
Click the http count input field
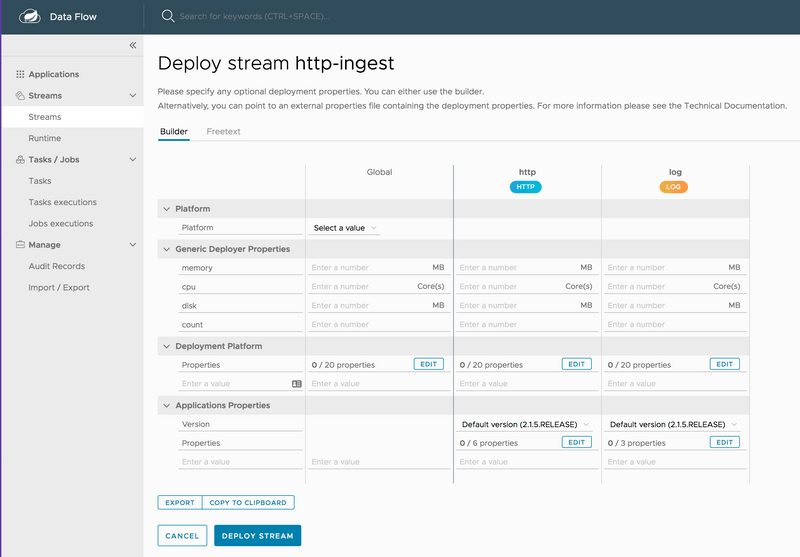(527, 324)
